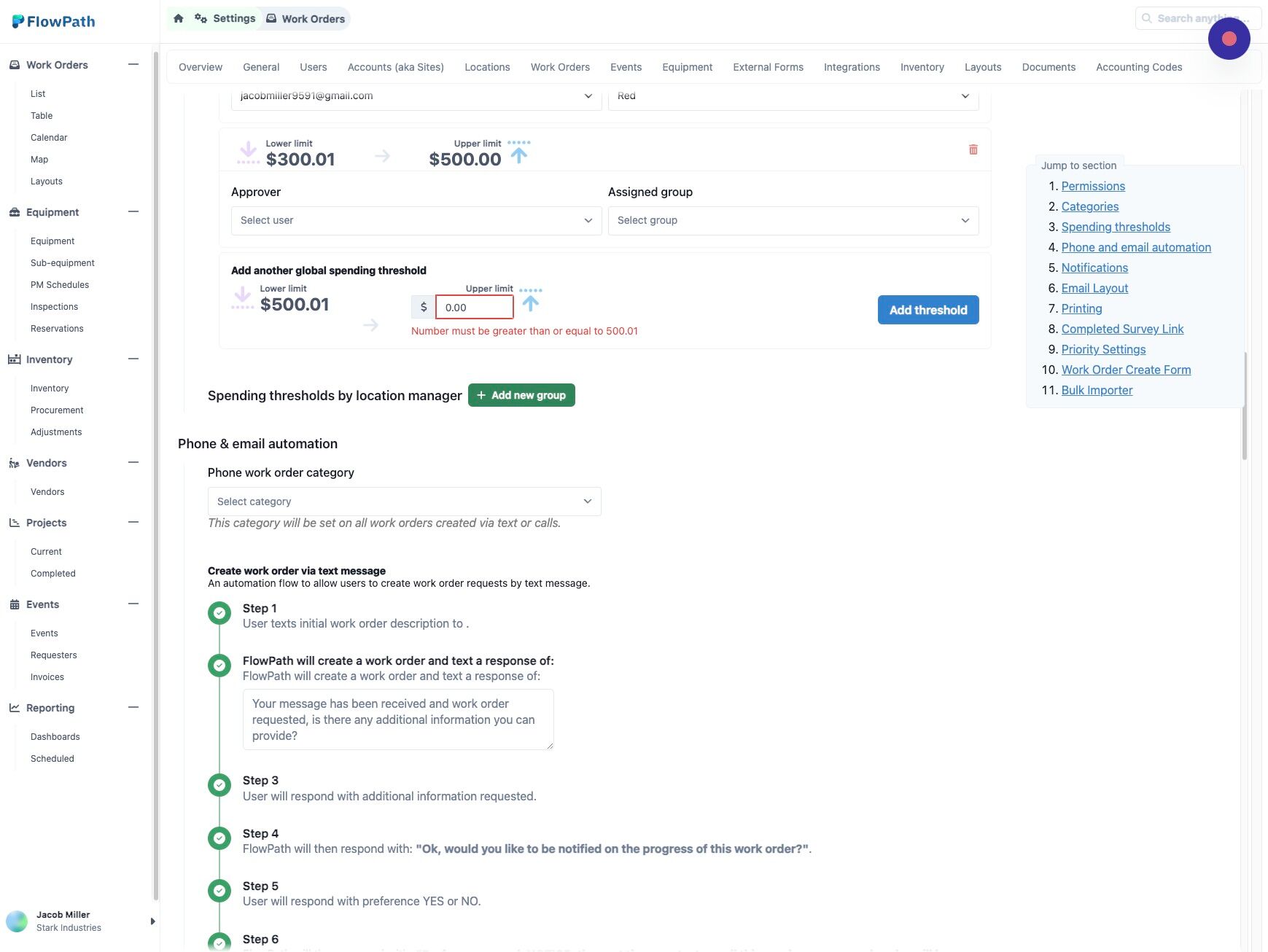Click the Reporting sidebar graph icon

[14, 708]
